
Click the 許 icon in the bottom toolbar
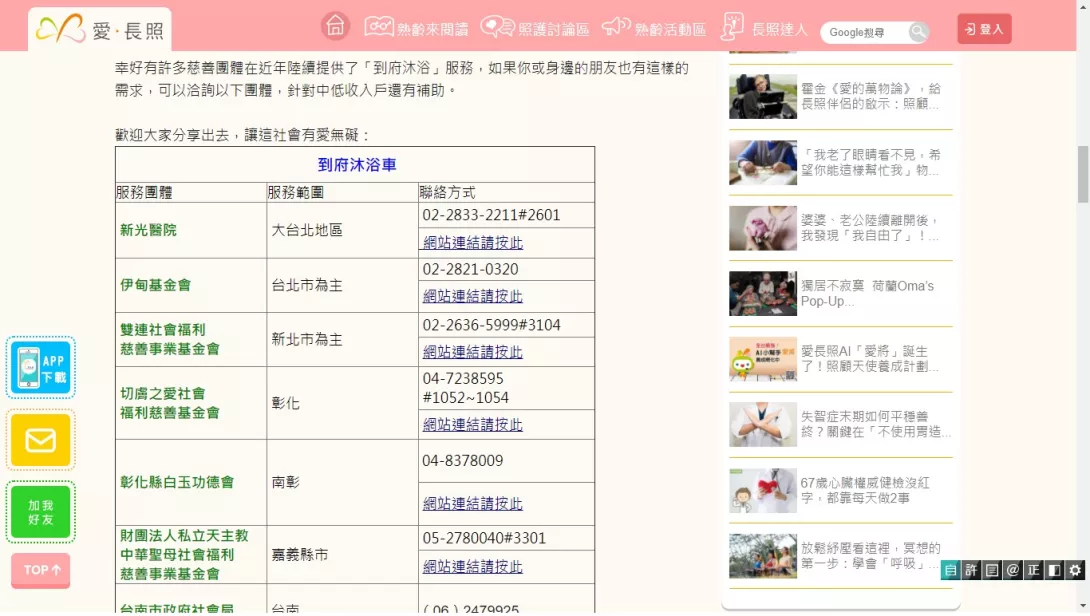click(x=971, y=570)
